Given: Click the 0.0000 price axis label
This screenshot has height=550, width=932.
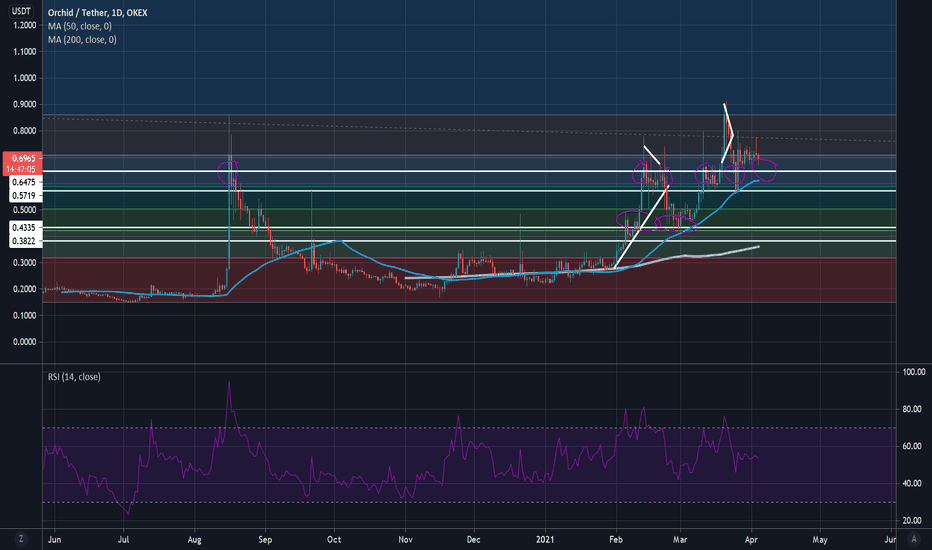Looking at the screenshot, I should click(x=24, y=342).
